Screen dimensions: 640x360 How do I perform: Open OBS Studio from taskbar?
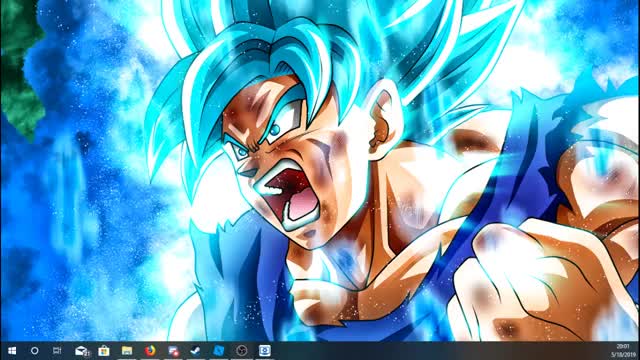242,351
